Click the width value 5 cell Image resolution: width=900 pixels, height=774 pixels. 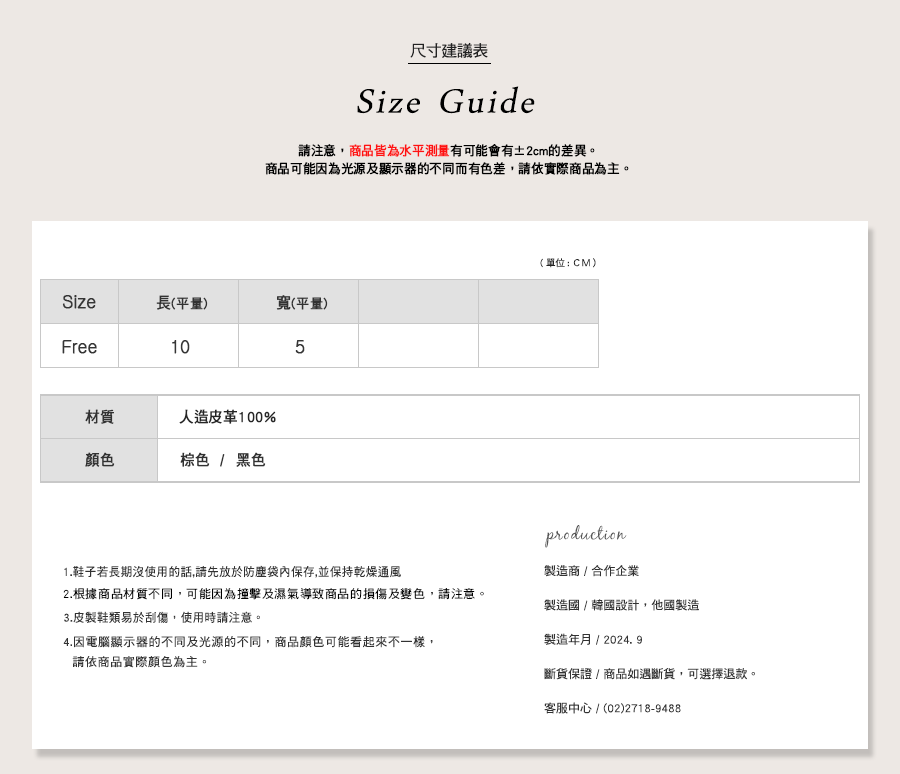click(300, 347)
